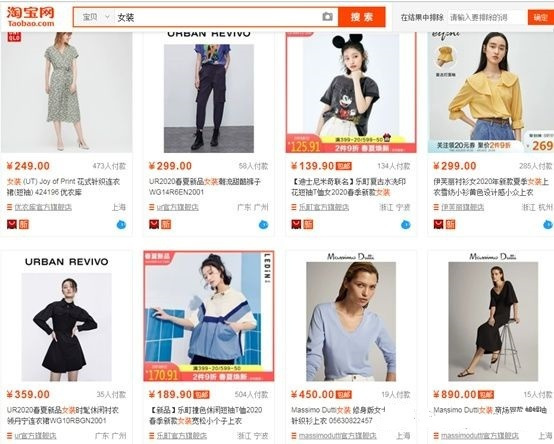This screenshot has width=554, height=444.
Task: Click the 确定 button beside exclusion field
Action: [x=541, y=17]
